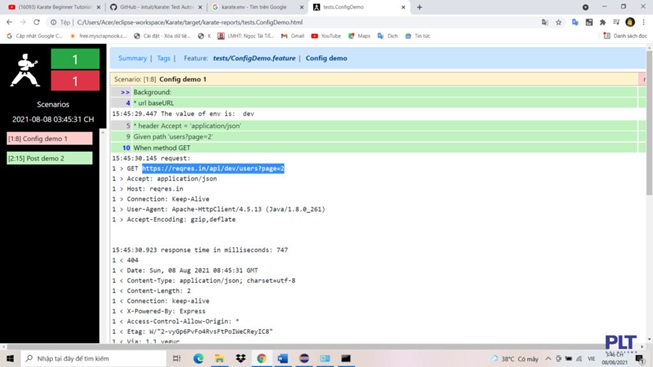Close the GitHub intuit/karate tab

pyautogui.click(x=200, y=7)
